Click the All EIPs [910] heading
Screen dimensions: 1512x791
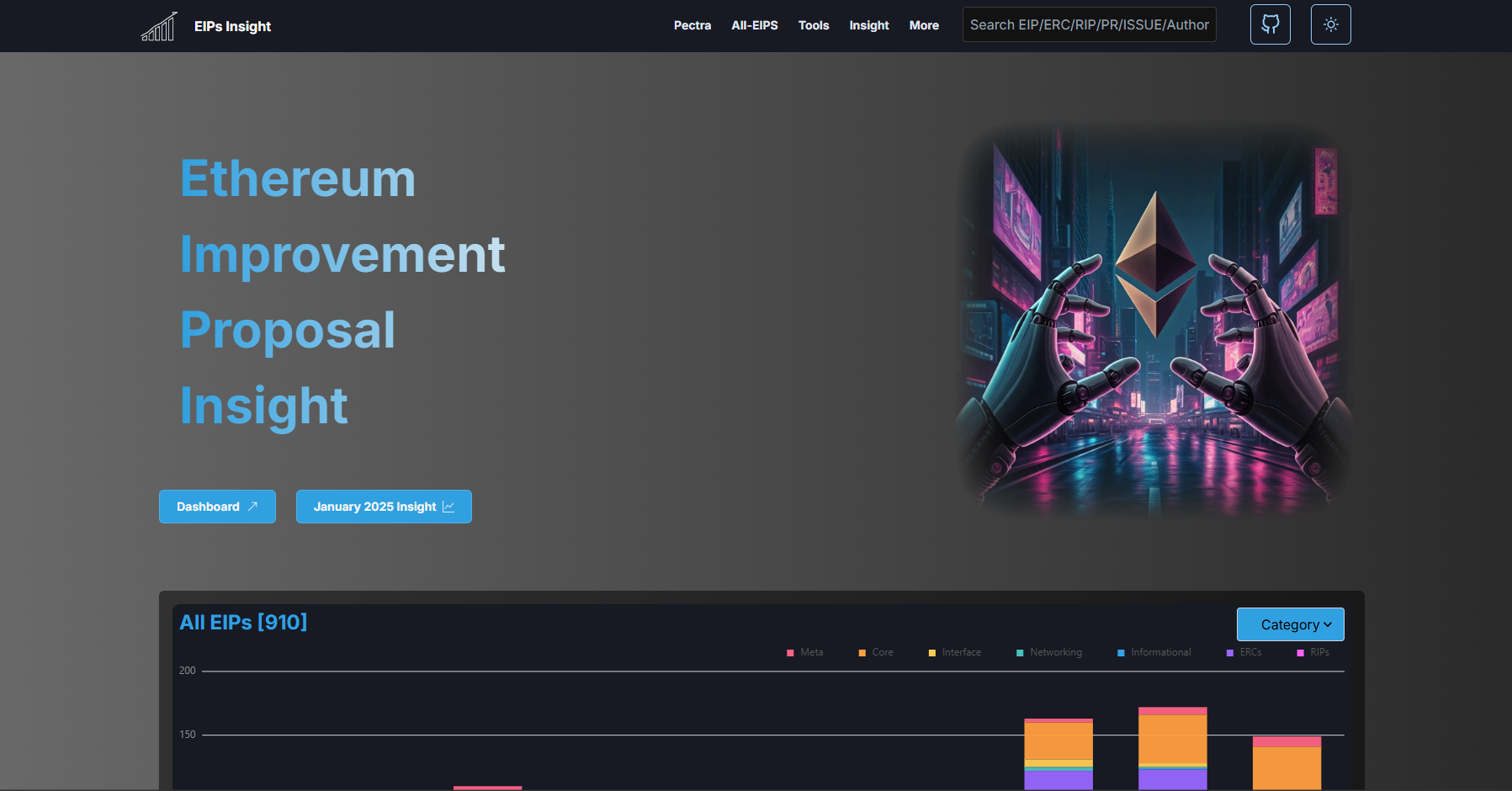click(x=243, y=622)
